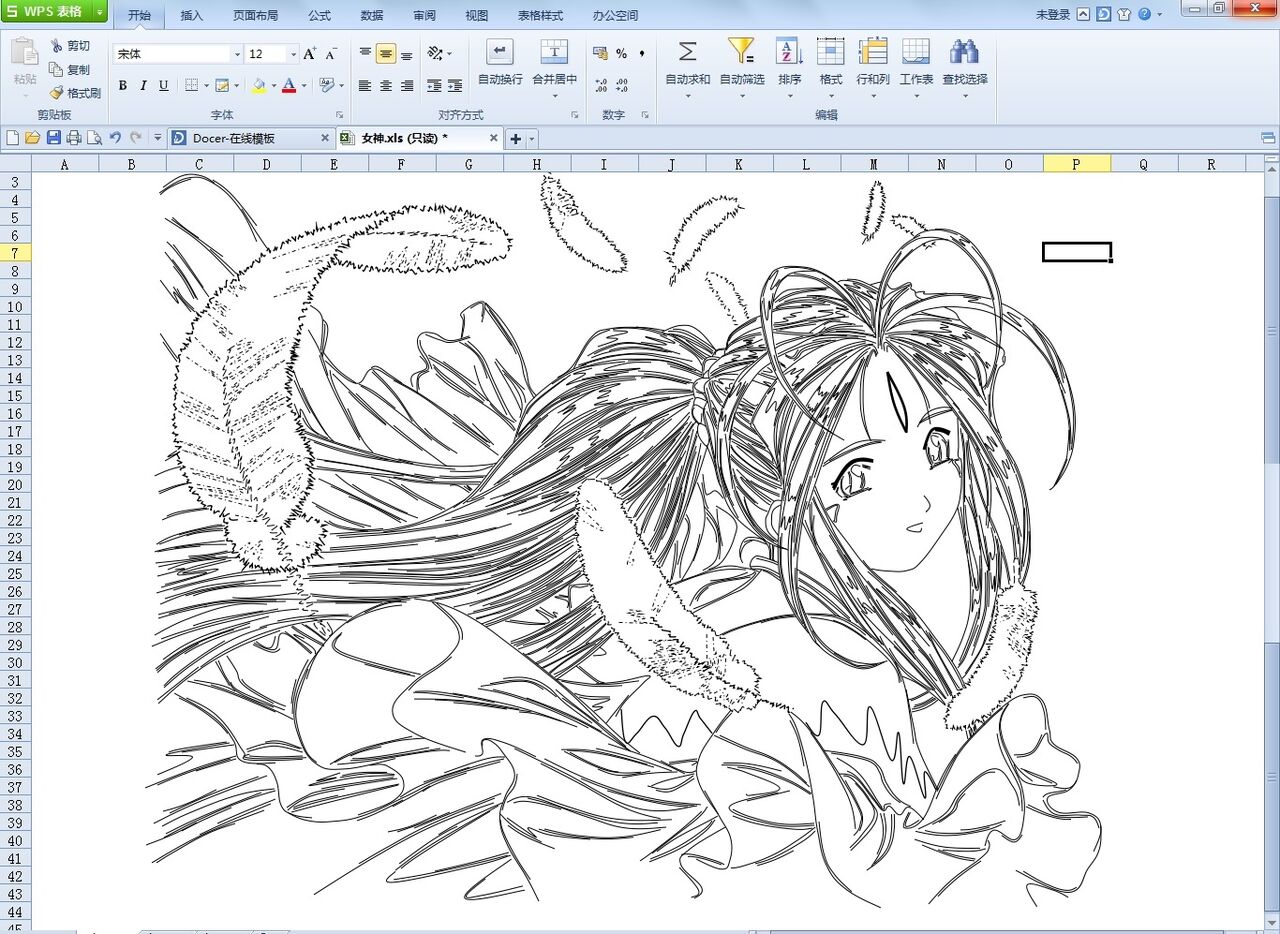Open the 视图 ribbon tab

tap(477, 16)
